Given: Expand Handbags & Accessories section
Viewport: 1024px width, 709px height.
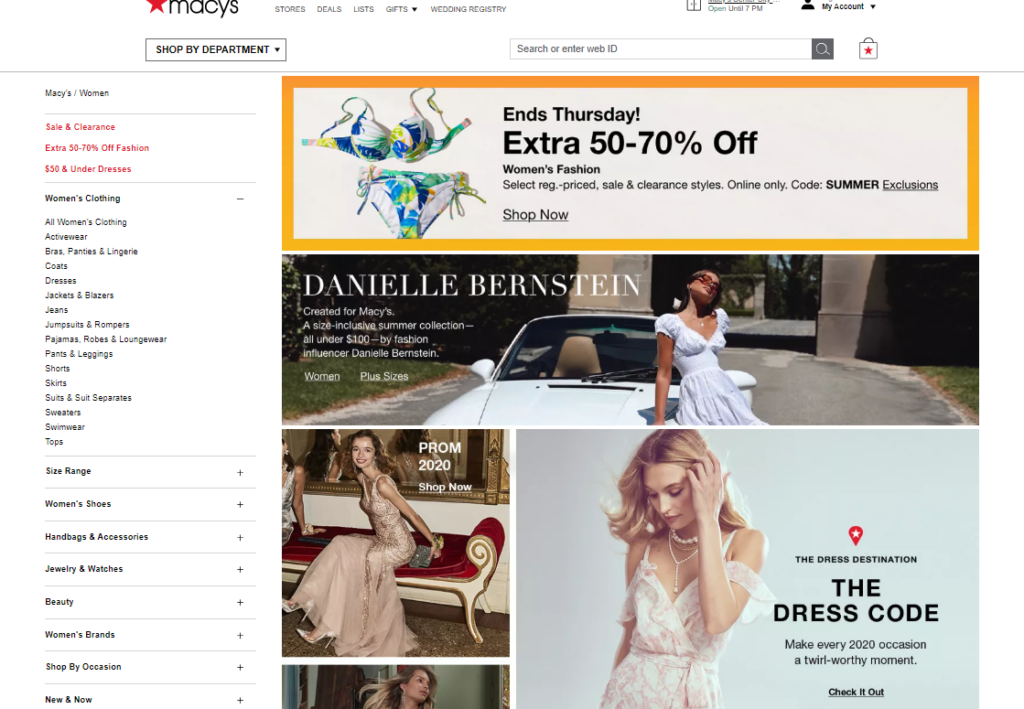Looking at the screenshot, I should (240, 537).
